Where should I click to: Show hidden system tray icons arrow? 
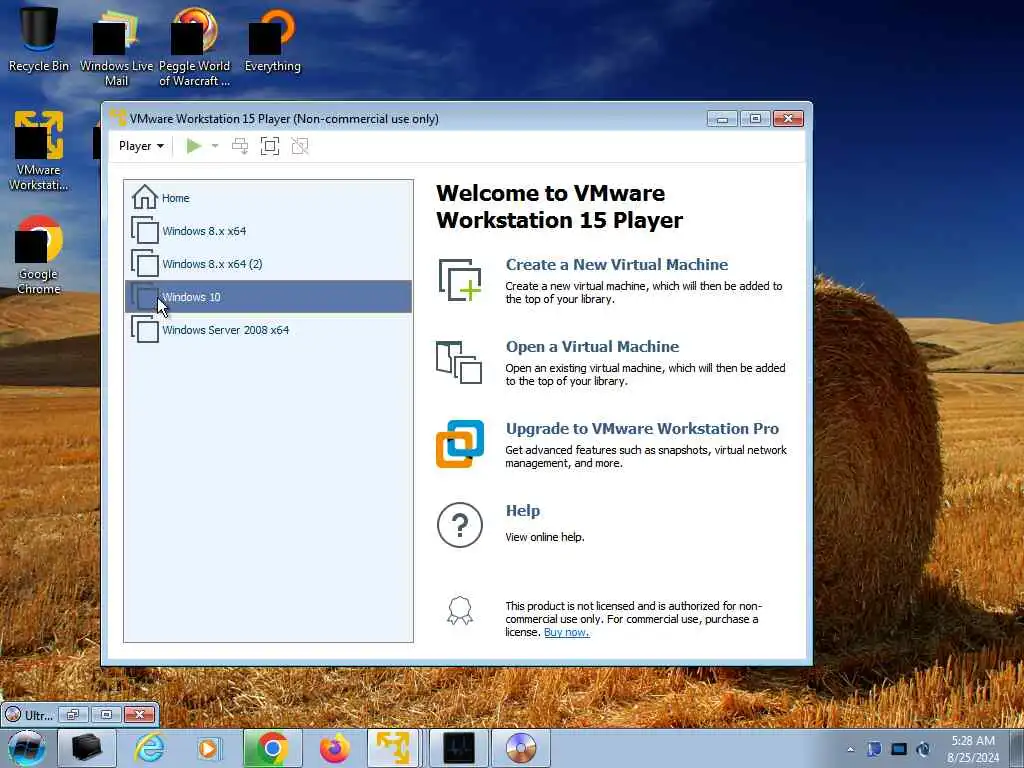coord(850,750)
